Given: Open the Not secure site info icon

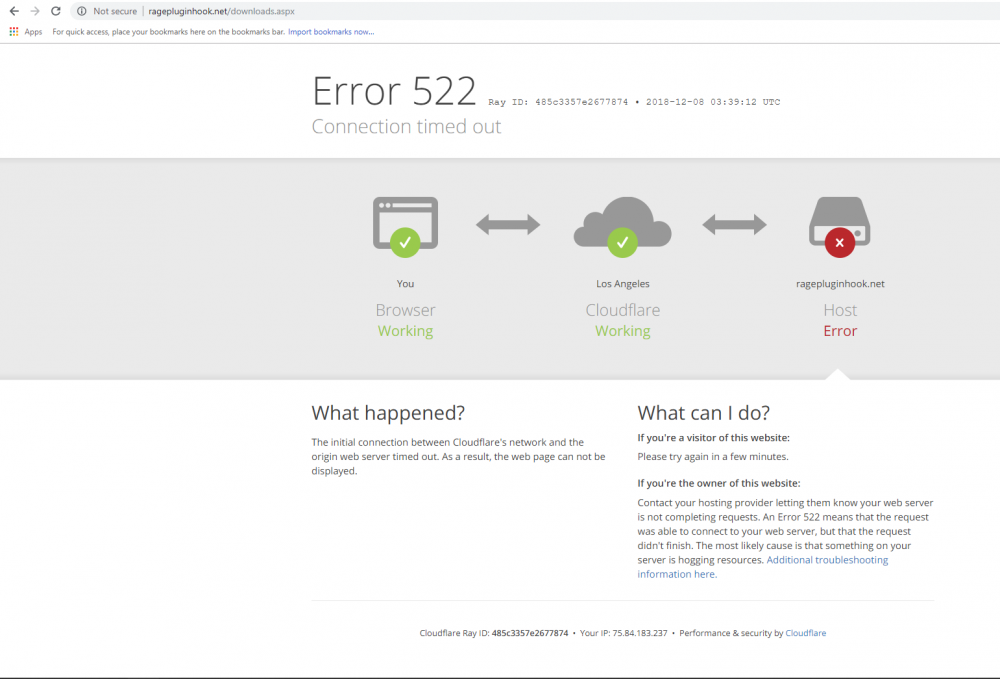Looking at the screenshot, I should (x=82, y=11).
